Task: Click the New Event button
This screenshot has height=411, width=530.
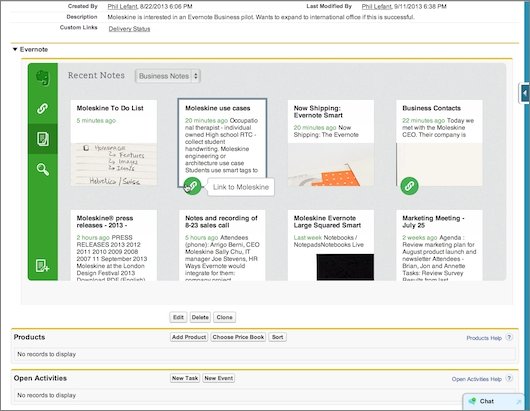Action: point(219,378)
